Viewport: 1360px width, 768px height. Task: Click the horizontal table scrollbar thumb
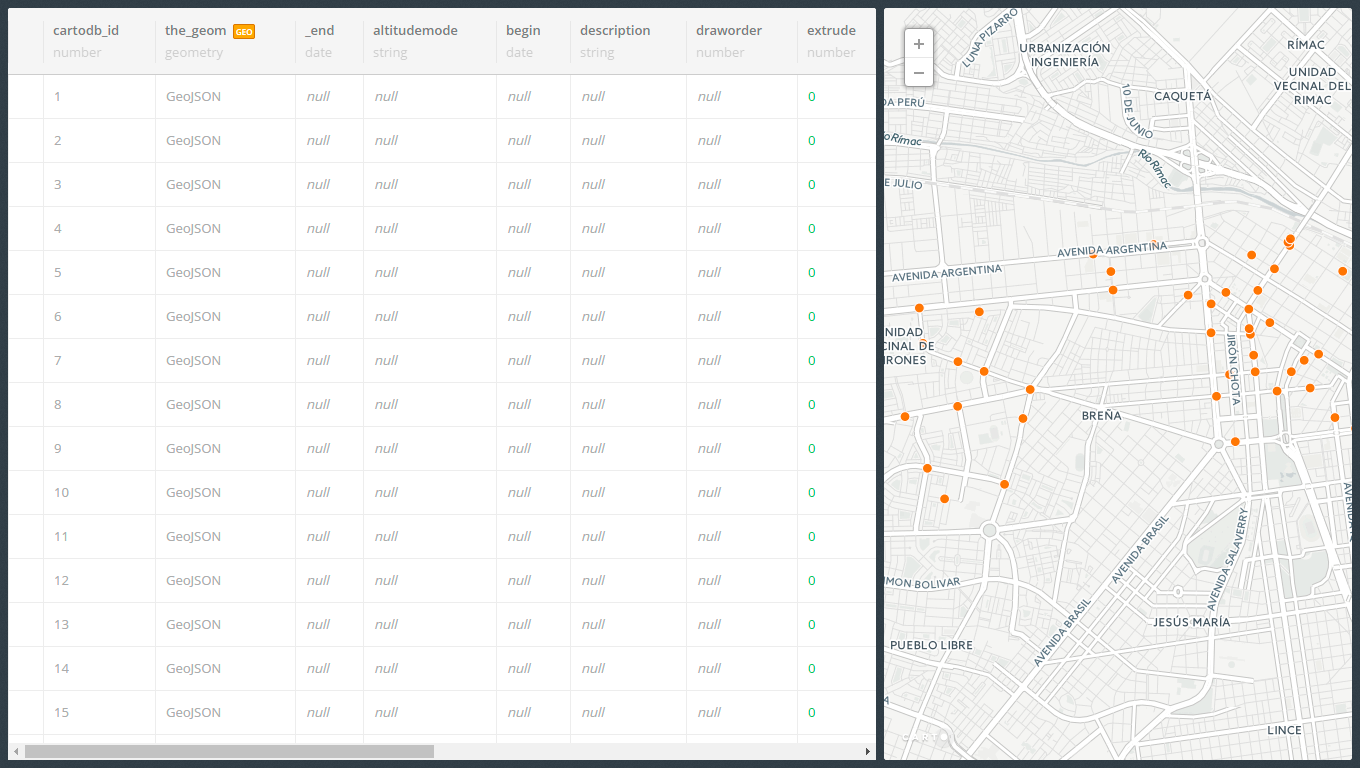click(x=229, y=751)
